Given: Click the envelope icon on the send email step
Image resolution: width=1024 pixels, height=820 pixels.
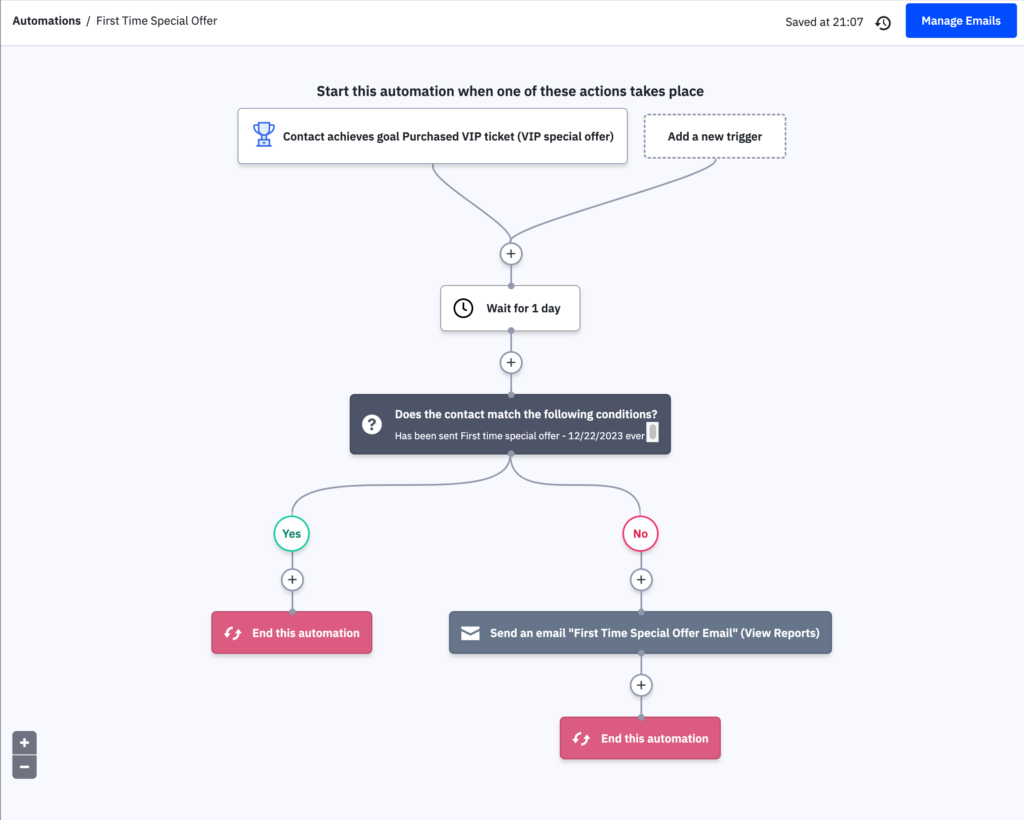Looking at the screenshot, I should 470,632.
